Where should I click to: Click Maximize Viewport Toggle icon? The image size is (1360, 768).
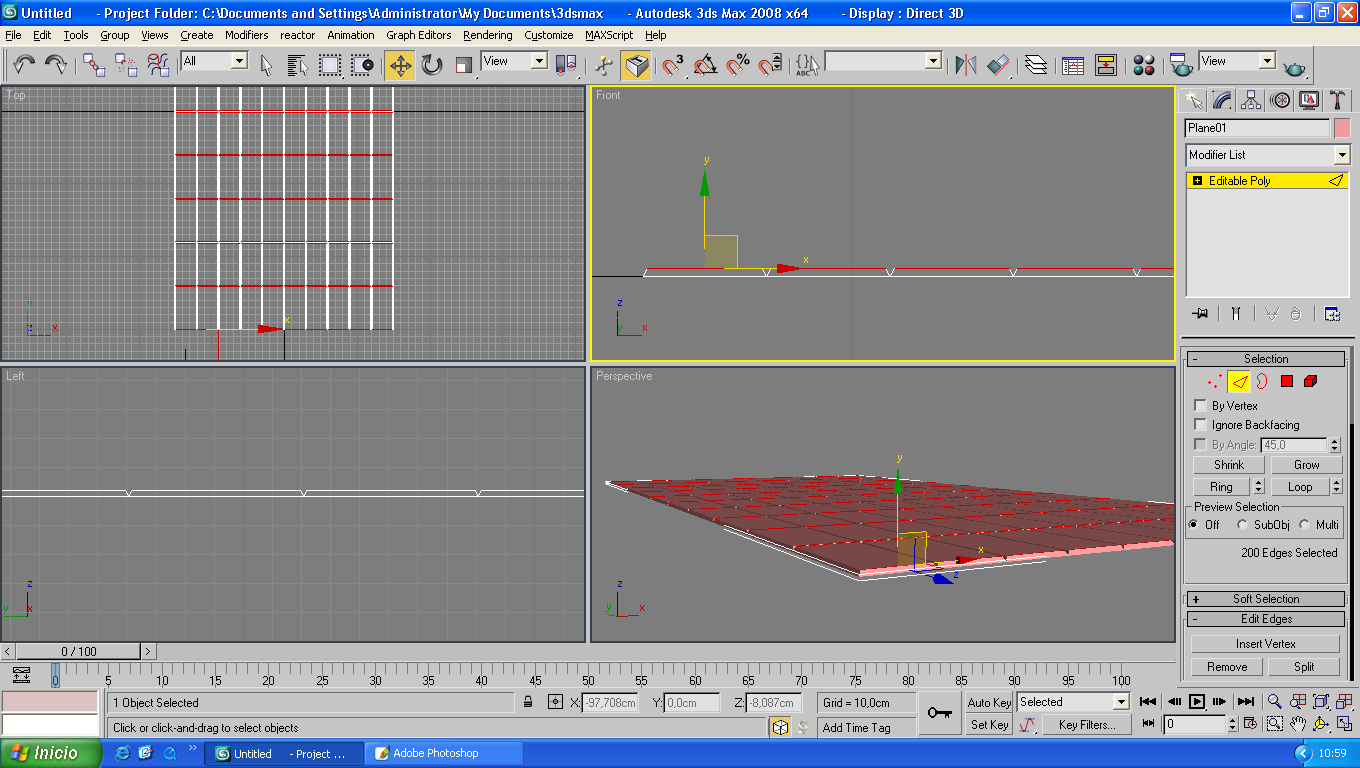click(1344, 724)
